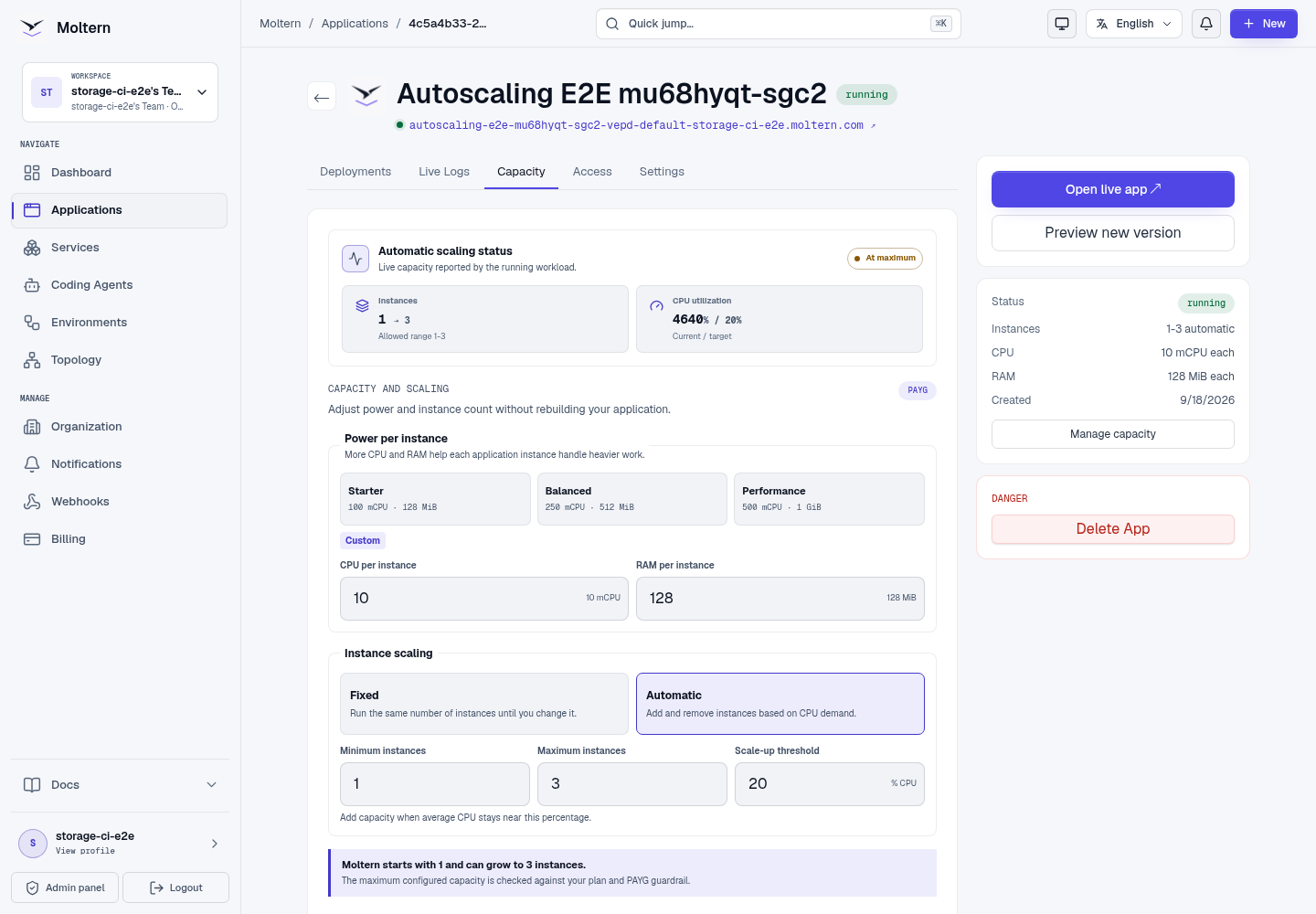Click the '128 MiB each' RAM value
Screen dimensions: 1316x914
point(1201,377)
